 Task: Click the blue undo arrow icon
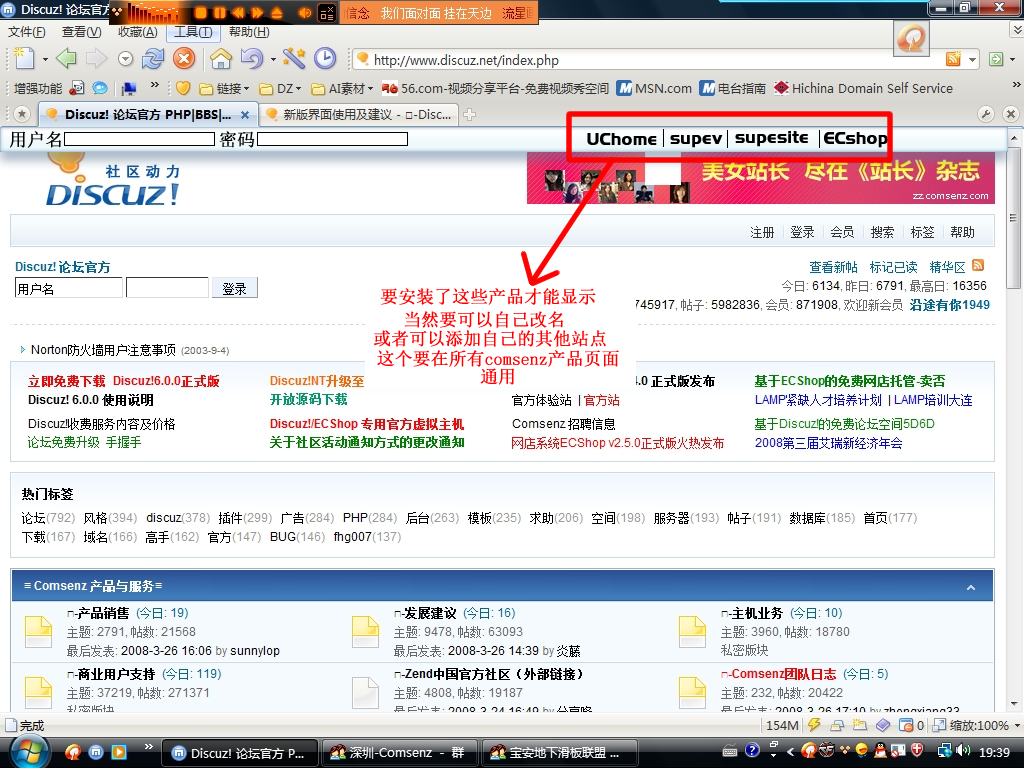coord(251,59)
